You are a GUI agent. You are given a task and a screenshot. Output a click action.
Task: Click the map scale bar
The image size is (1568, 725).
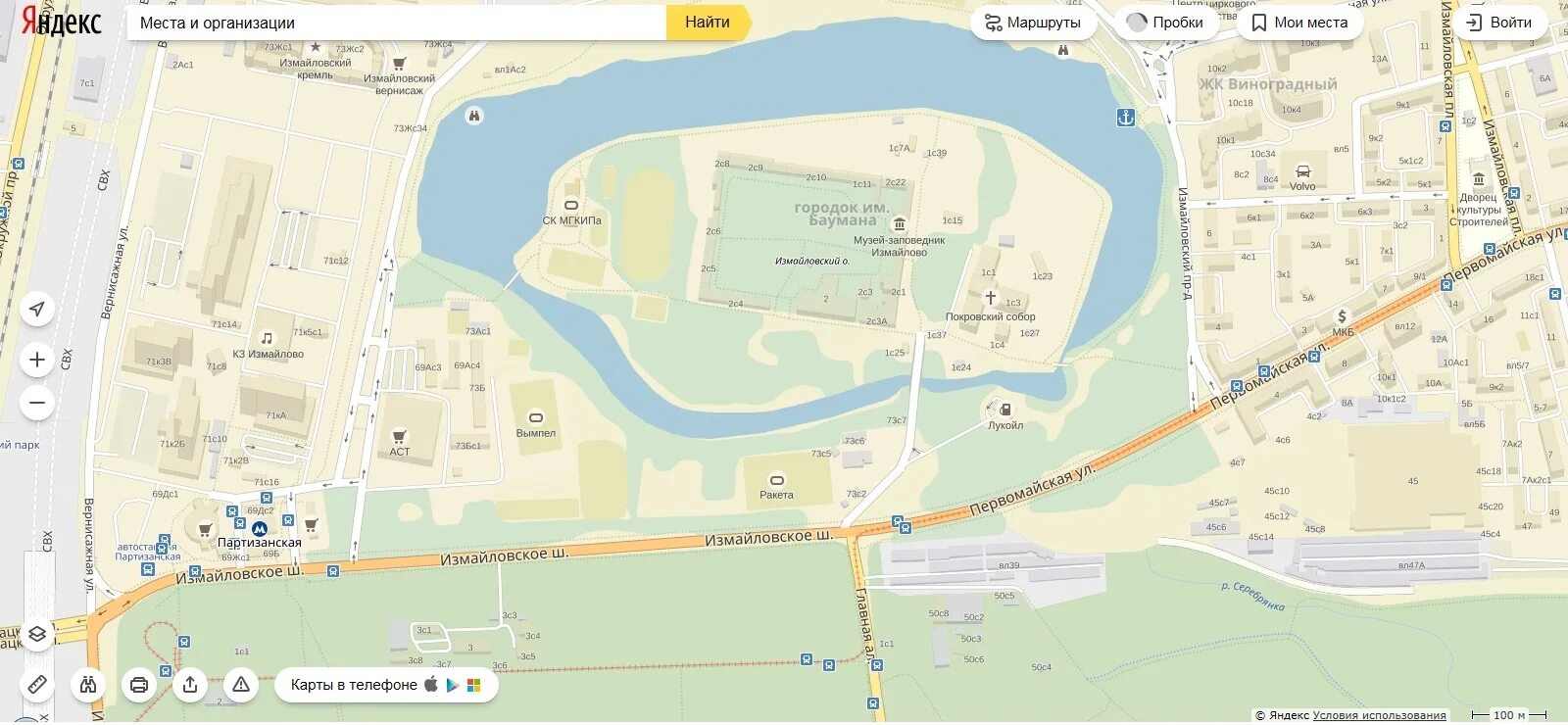pos(1508,715)
